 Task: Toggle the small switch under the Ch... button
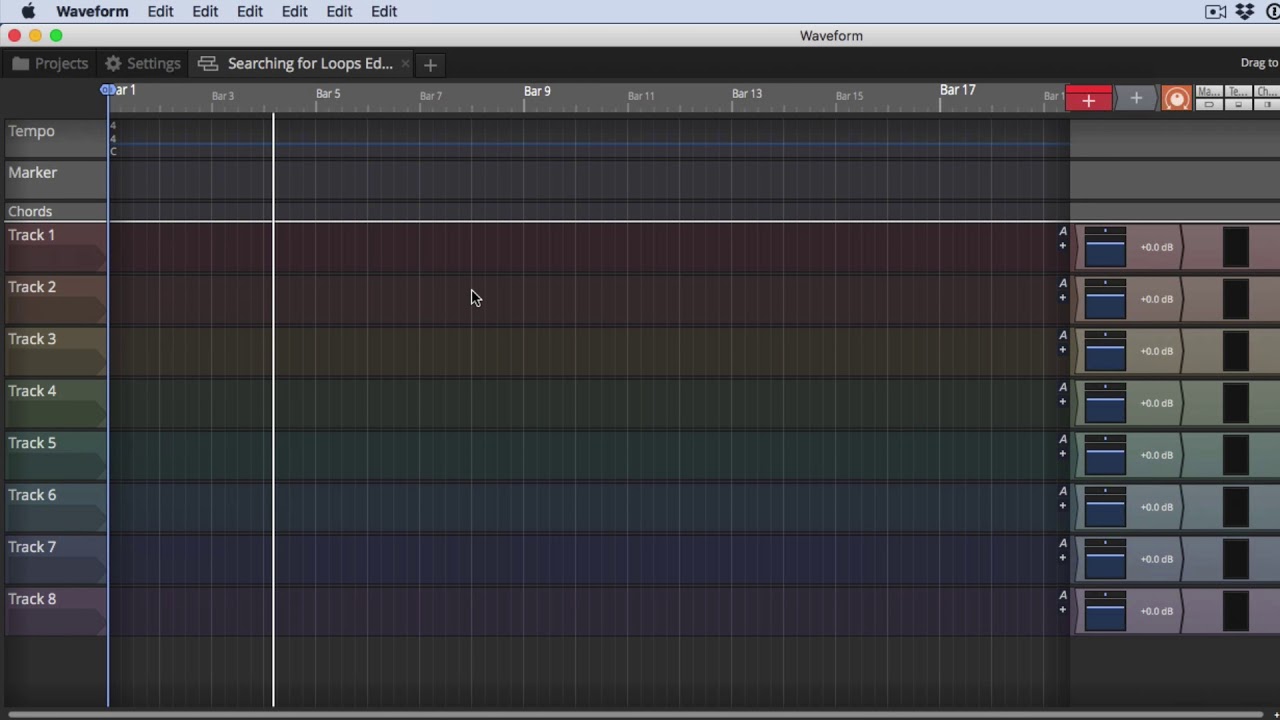1267,105
